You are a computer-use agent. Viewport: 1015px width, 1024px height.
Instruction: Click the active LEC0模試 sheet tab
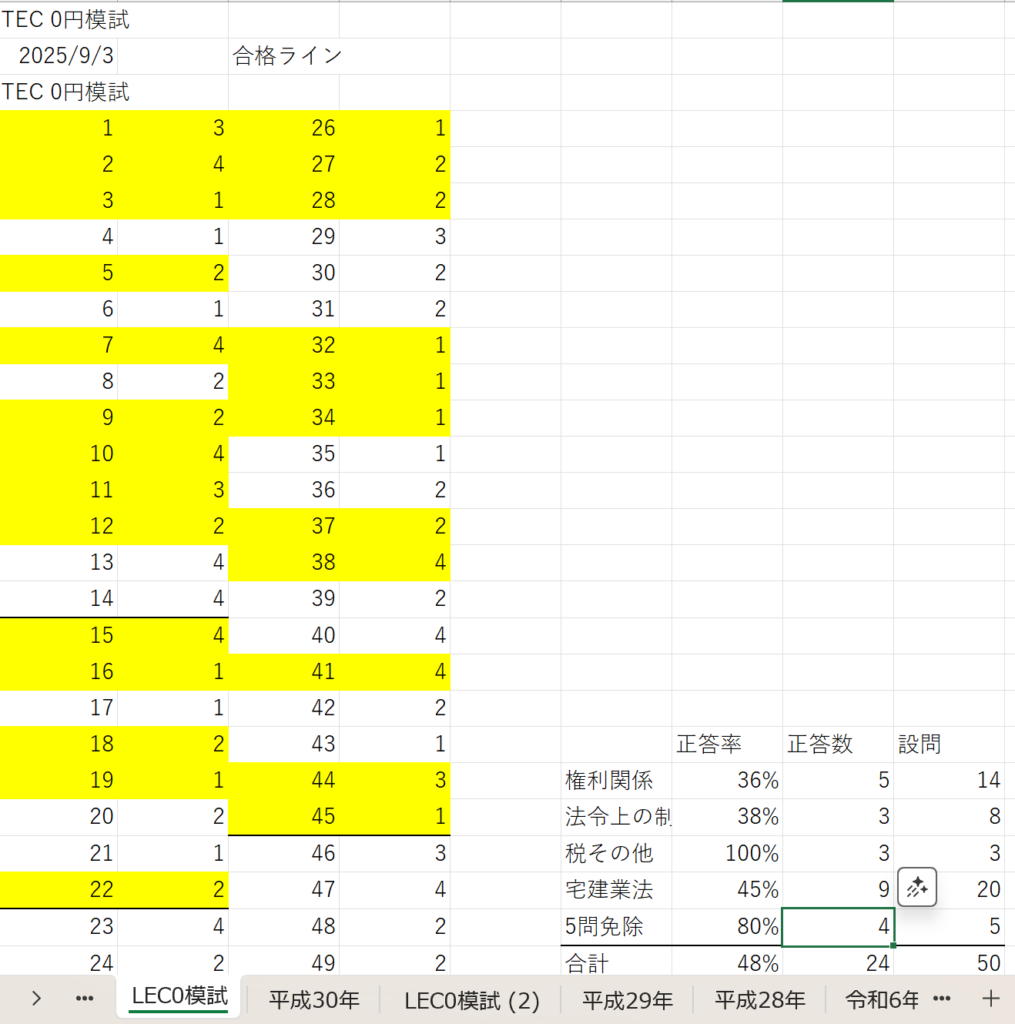(x=179, y=997)
